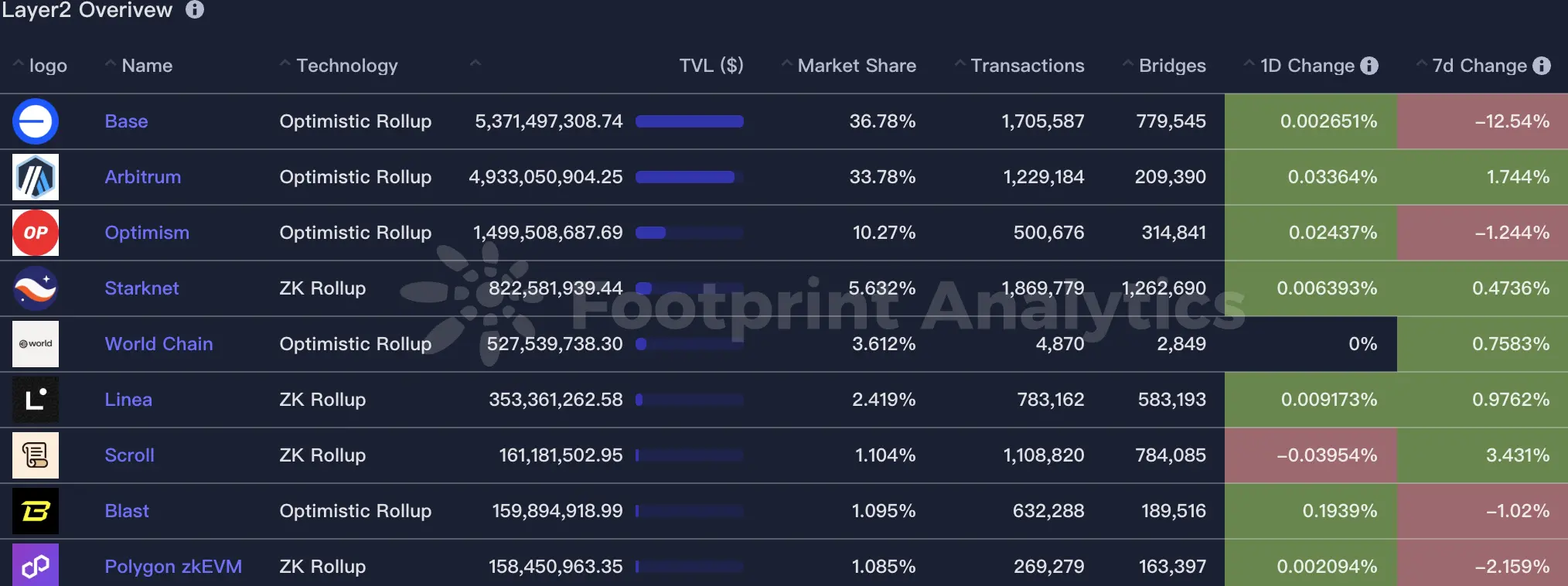Click the Base TVL progress bar
The image size is (1568, 586).
689,121
